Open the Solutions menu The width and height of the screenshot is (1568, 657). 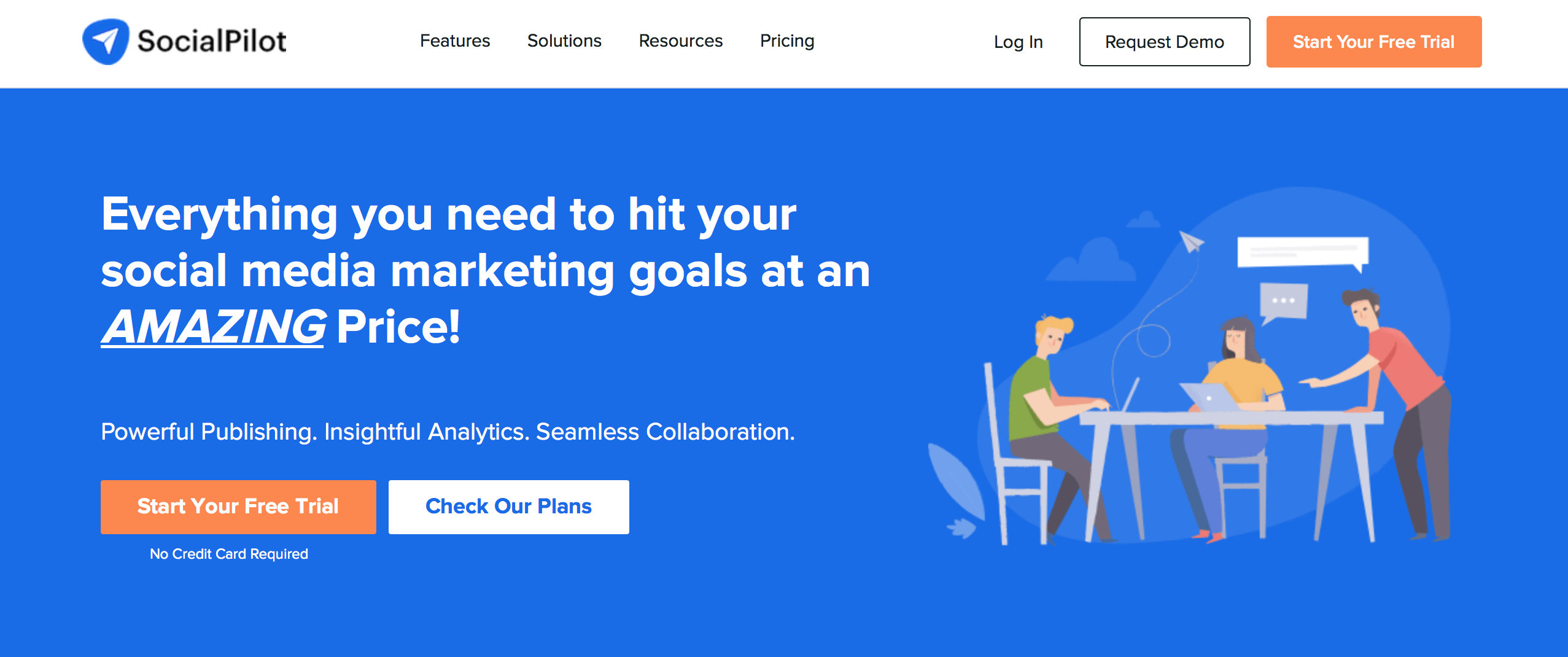coord(564,41)
